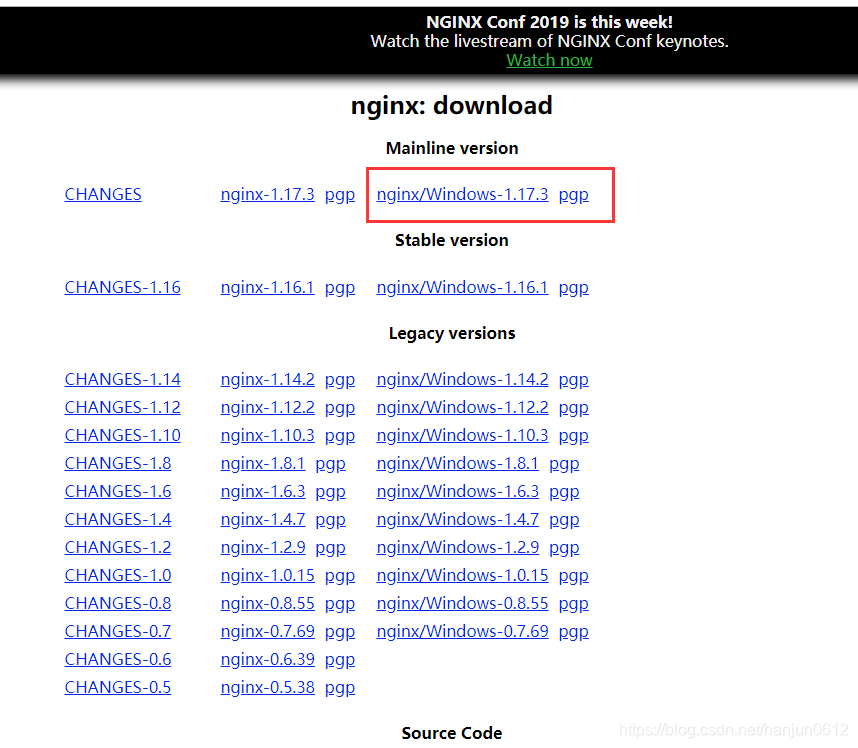Download nginx-1.17.3 source
858x748 pixels.
pos(268,194)
